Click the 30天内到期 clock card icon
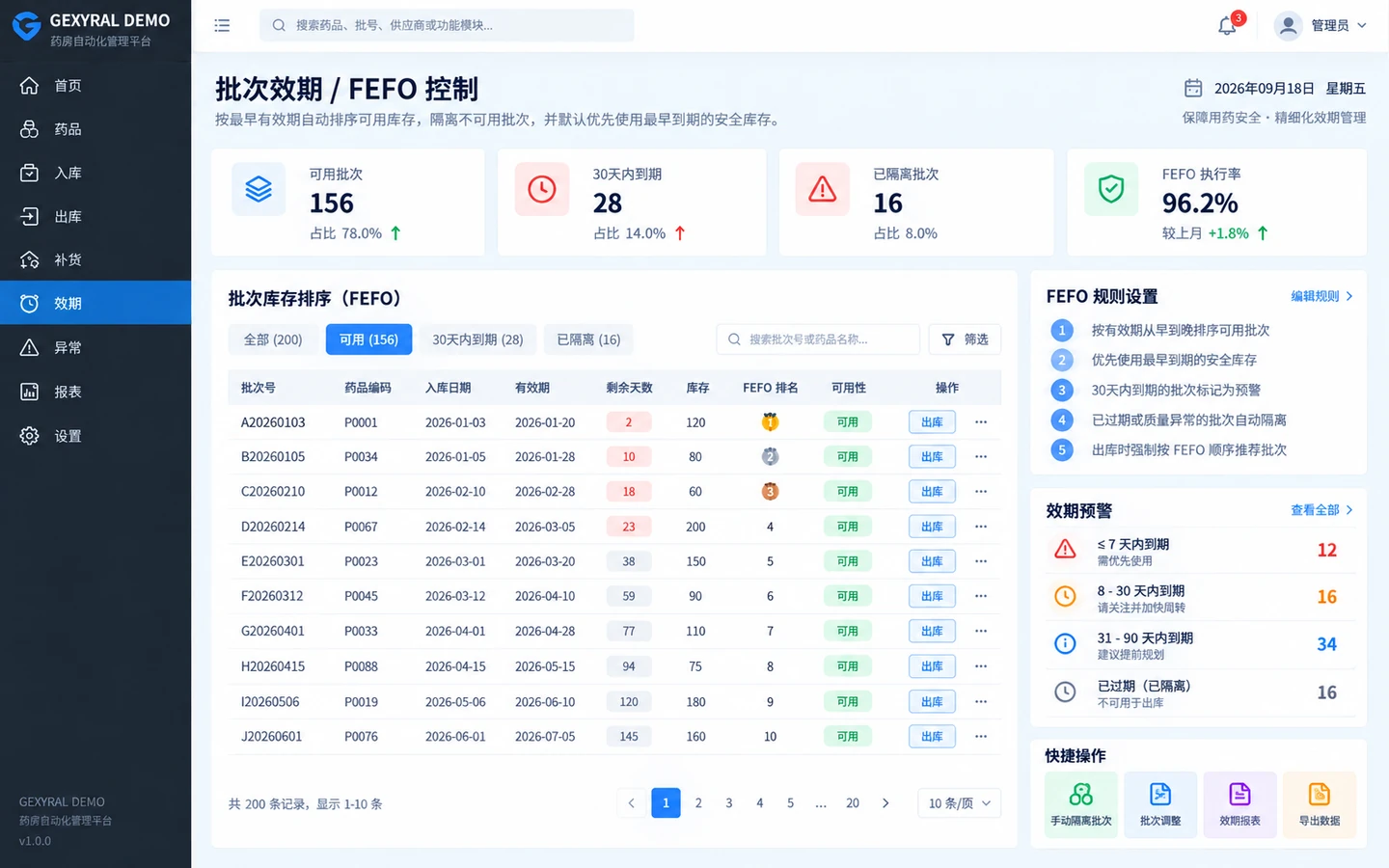This screenshot has height=868, width=1389. [x=542, y=189]
